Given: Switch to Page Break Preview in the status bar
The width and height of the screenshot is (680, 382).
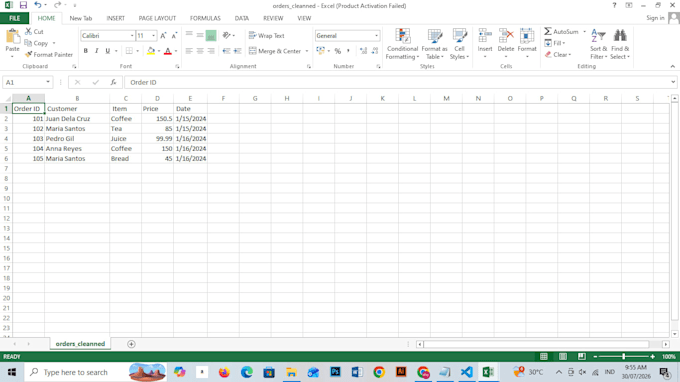Looking at the screenshot, I should coord(582,356).
